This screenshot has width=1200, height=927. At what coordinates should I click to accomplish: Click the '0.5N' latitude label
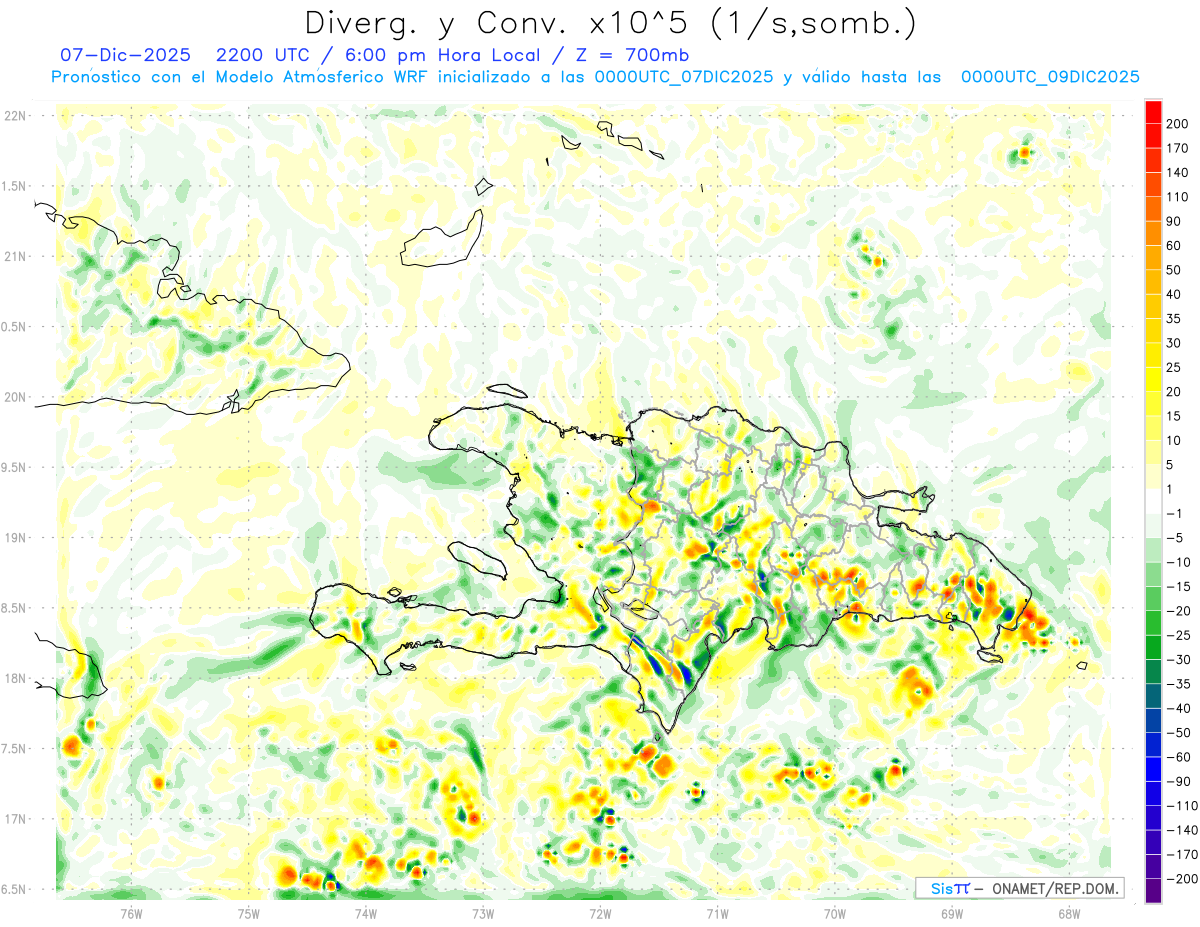[x=14, y=327]
